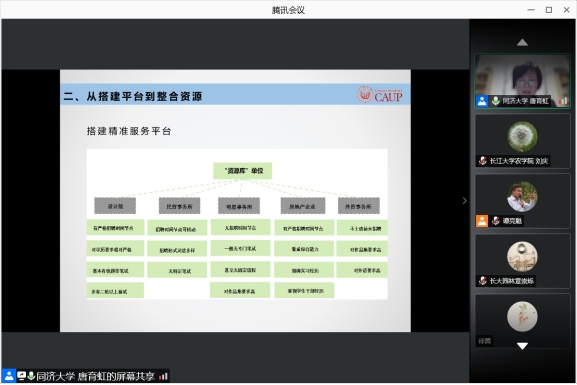Click the muted microphone icon beside 长大园林

482,281
